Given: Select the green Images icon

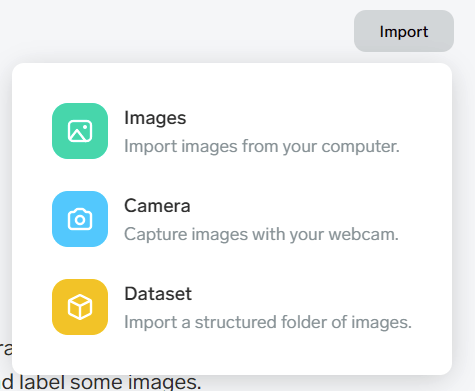Looking at the screenshot, I should click(80, 131).
